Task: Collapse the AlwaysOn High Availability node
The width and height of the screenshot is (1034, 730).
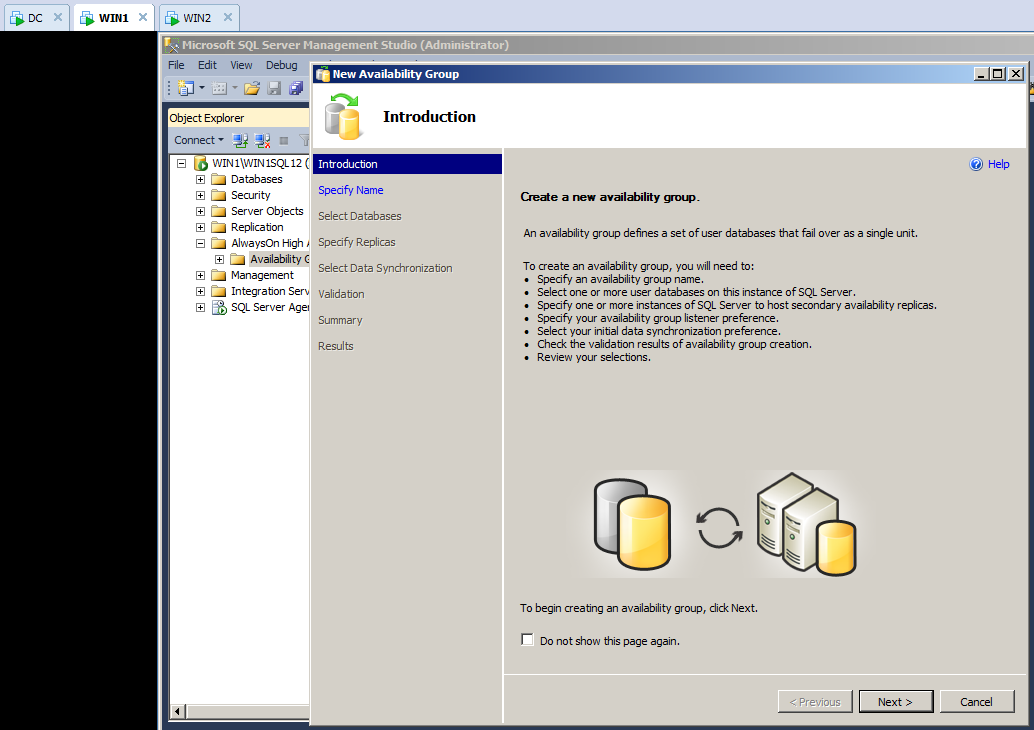Action: (200, 243)
